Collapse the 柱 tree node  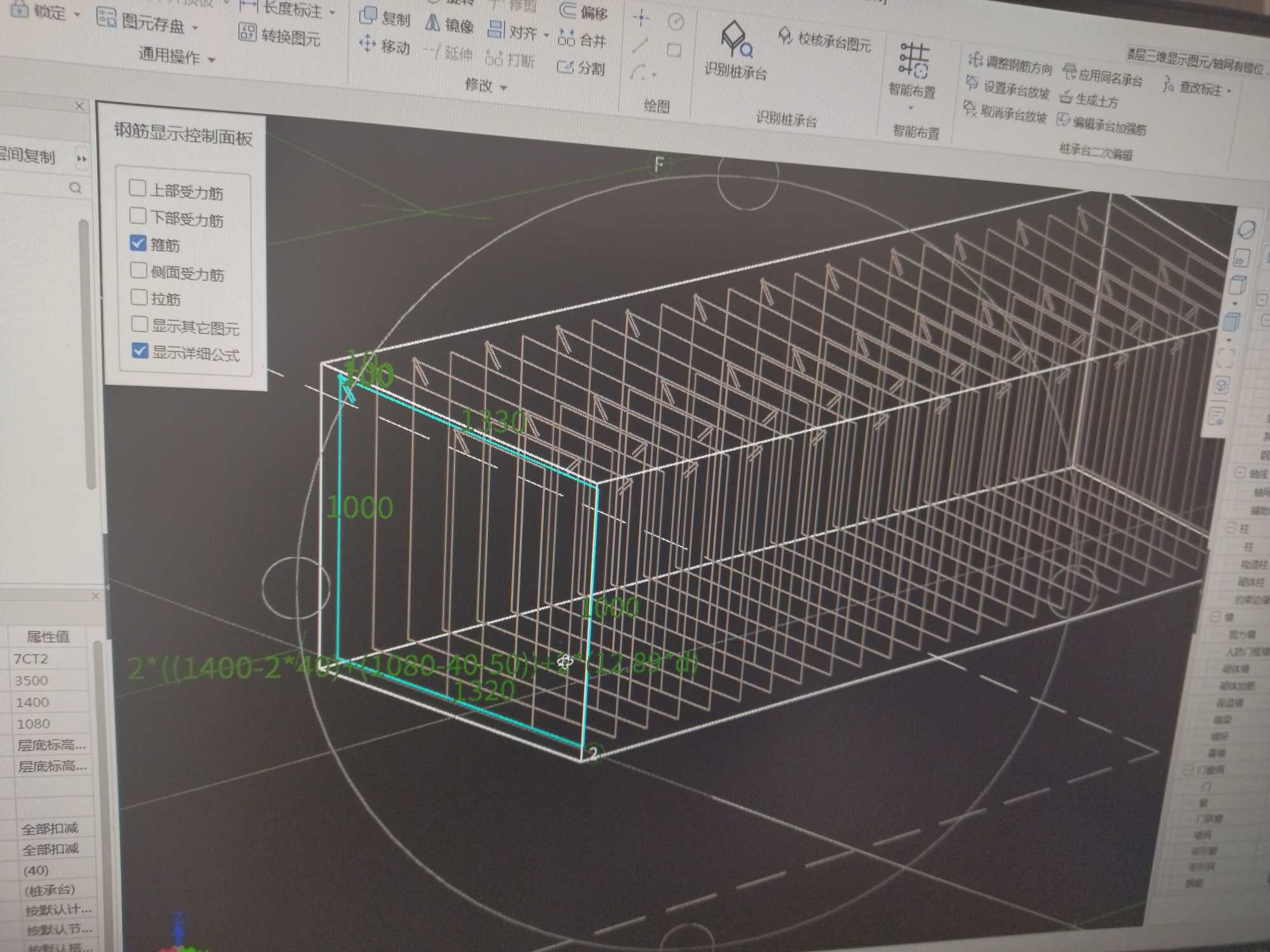point(1231,527)
